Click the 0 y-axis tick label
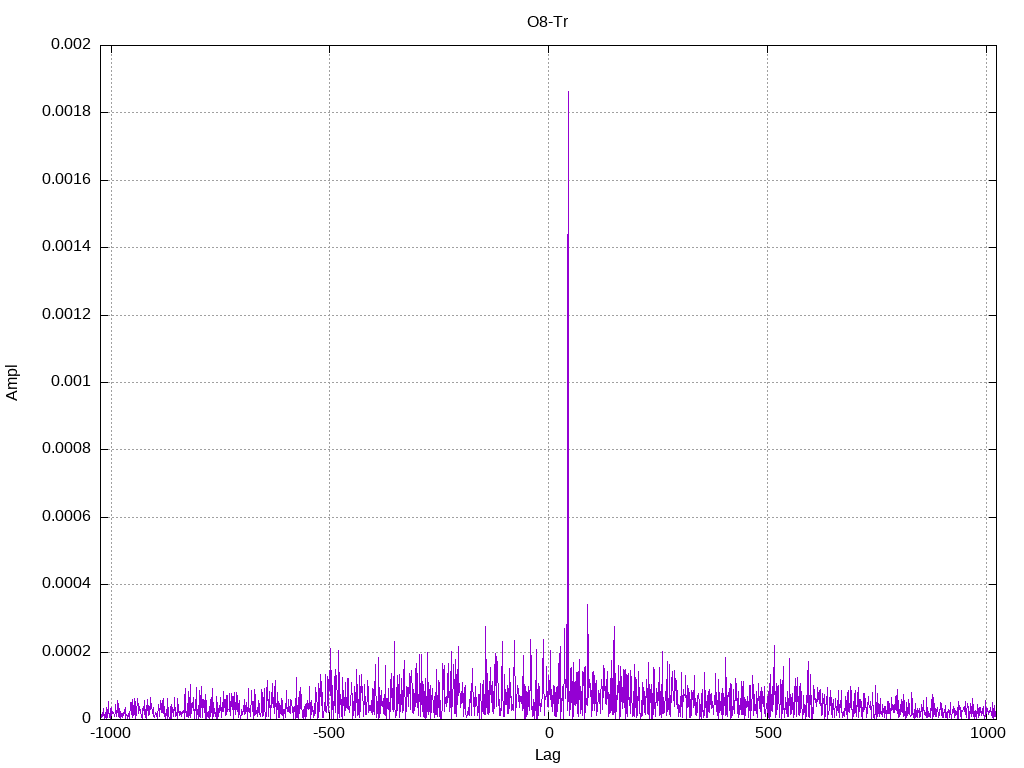 pos(86,719)
